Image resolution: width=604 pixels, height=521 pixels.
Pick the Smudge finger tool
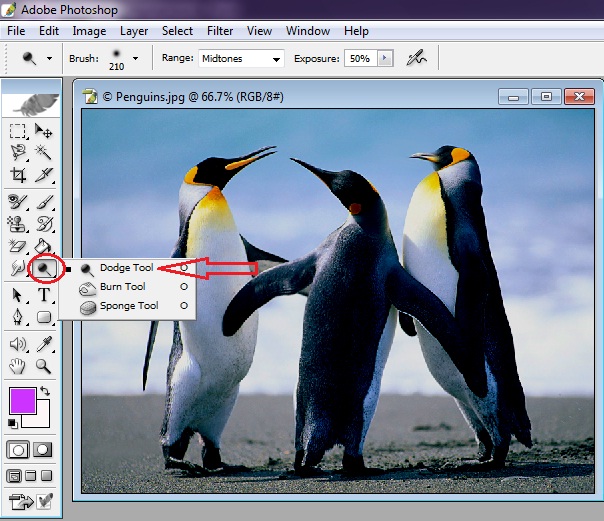(x=17, y=268)
